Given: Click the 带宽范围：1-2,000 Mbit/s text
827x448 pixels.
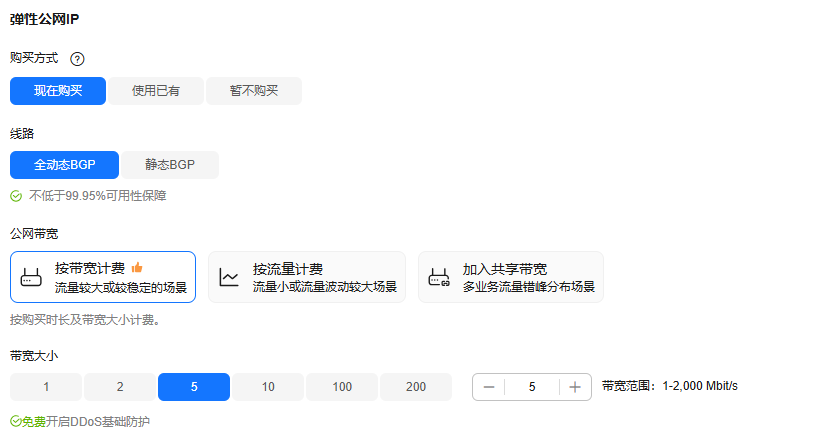Looking at the screenshot, I should [x=670, y=386].
